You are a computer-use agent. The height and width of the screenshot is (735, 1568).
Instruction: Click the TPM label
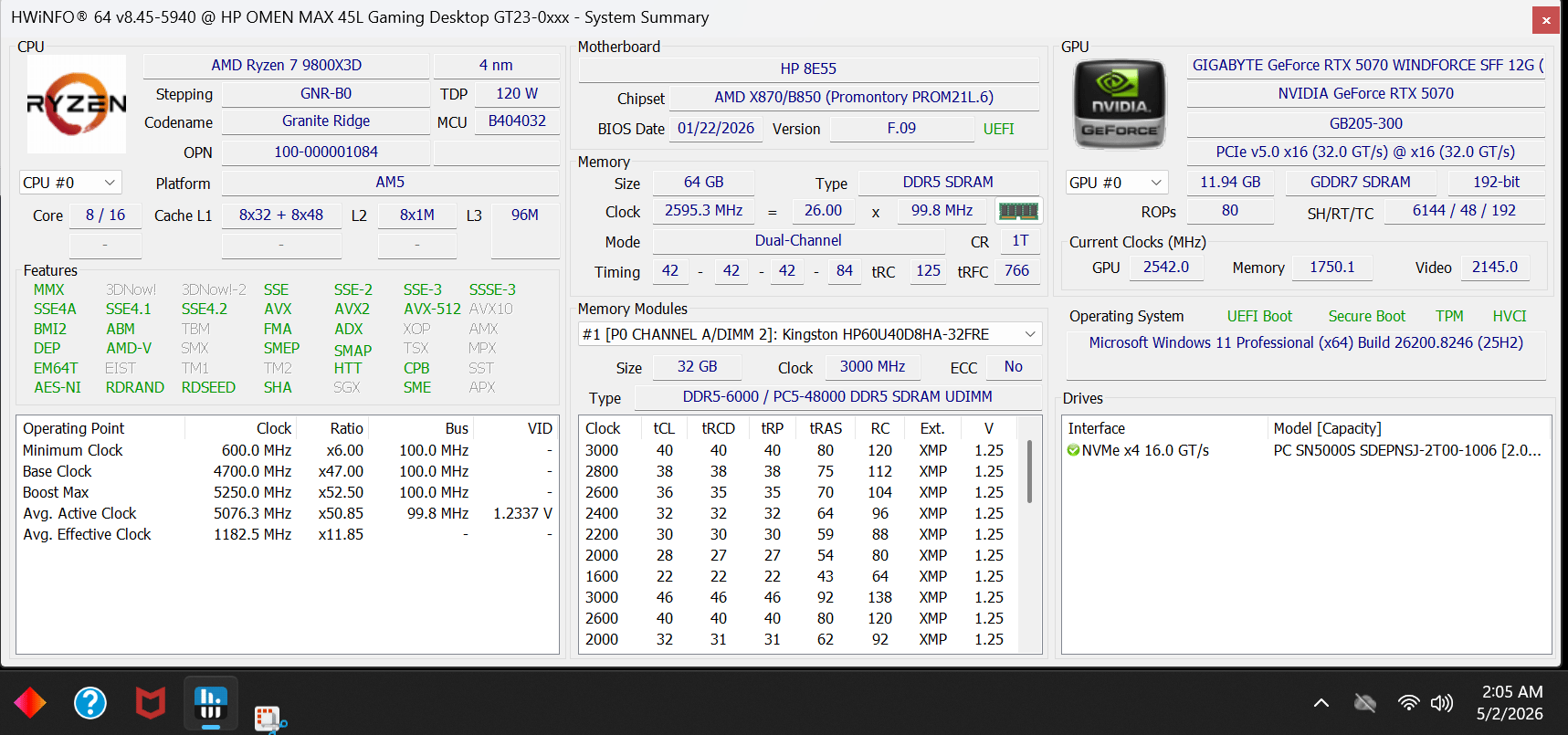1449,317
